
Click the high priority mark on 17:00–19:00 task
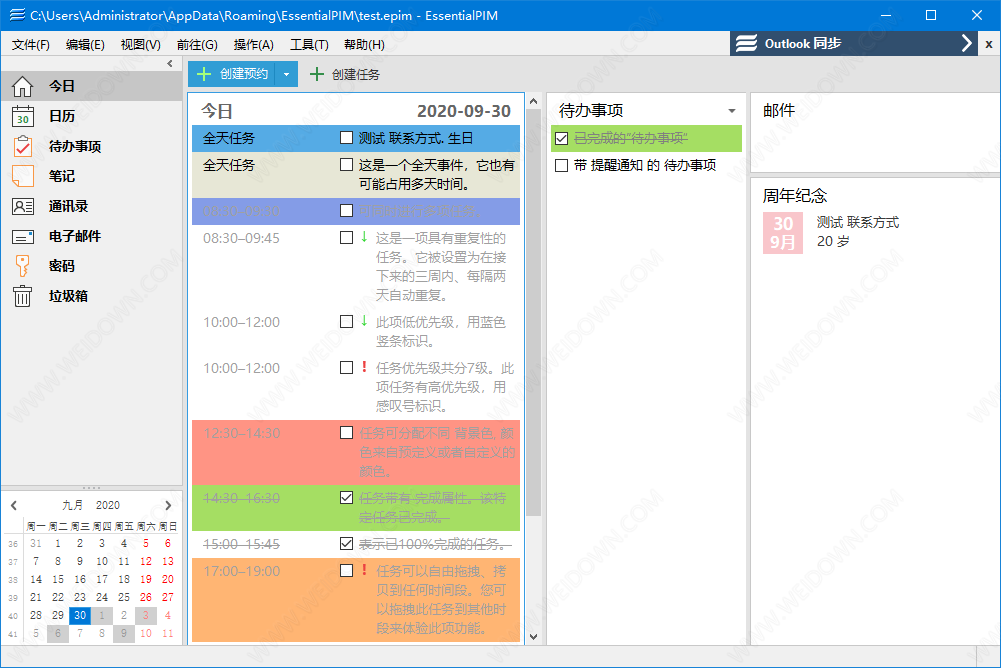point(364,570)
